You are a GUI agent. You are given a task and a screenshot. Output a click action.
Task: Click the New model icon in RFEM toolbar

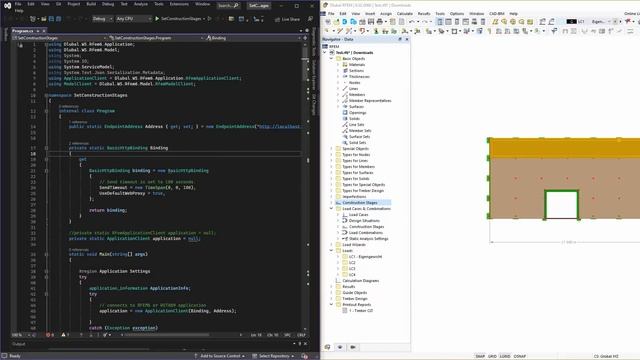328,22
